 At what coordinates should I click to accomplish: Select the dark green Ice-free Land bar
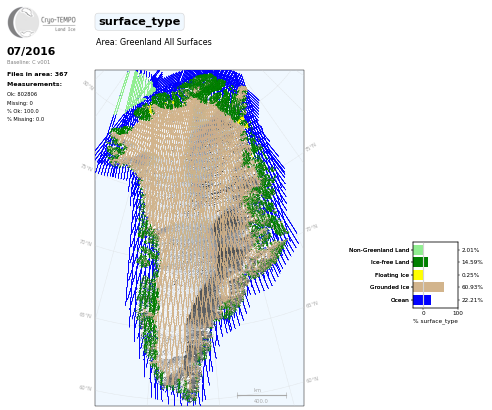pos(420,262)
